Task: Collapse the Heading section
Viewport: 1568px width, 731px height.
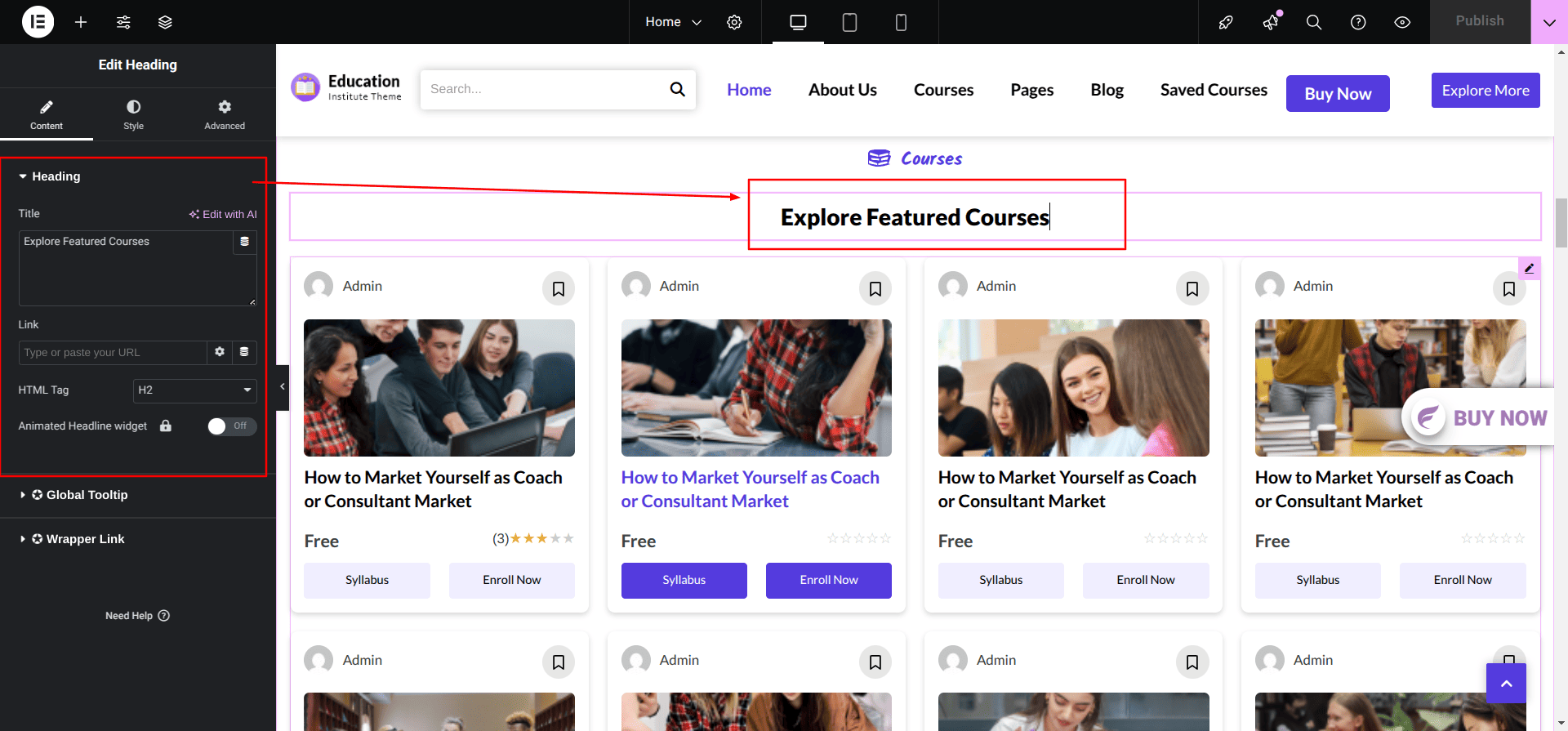Action: tap(50, 176)
